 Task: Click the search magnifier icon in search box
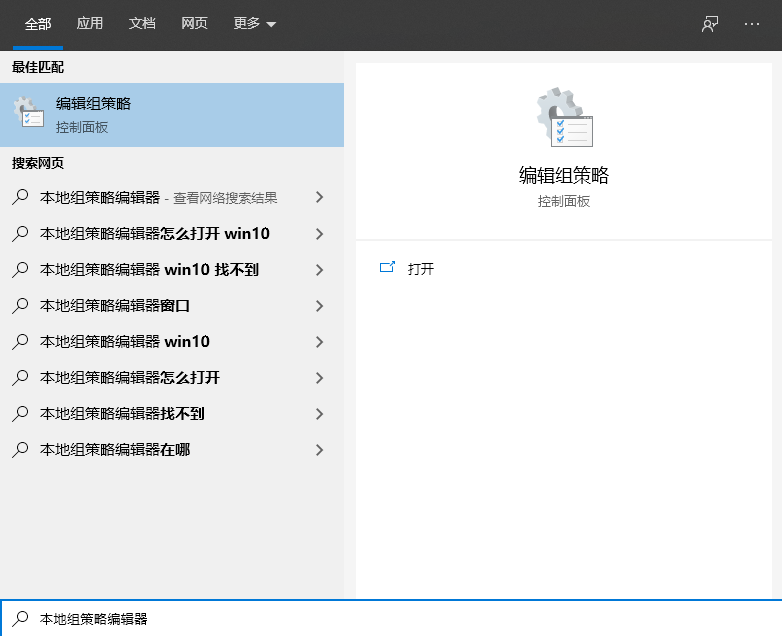tap(19, 619)
